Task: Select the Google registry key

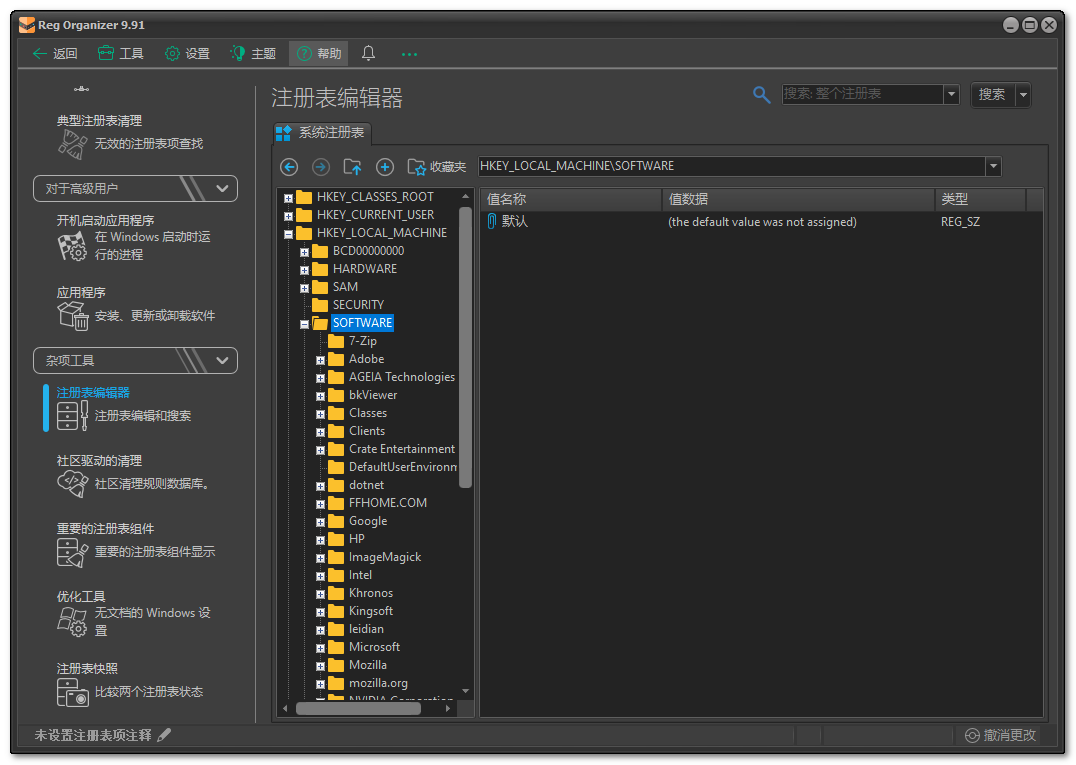Action: [x=368, y=521]
